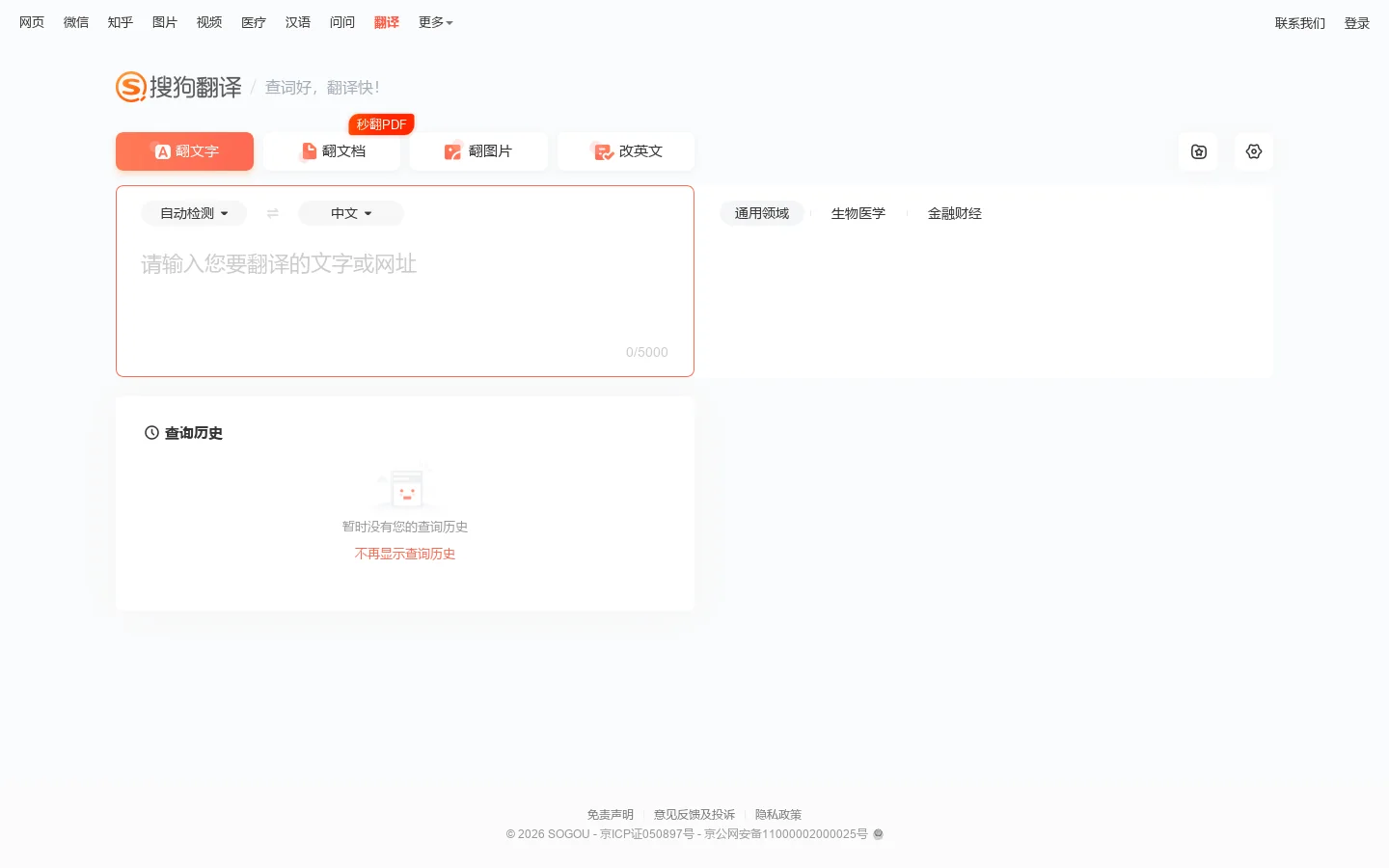Swap languages with the exchange arrows icon
The width and height of the screenshot is (1389, 868).
(x=273, y=213)
